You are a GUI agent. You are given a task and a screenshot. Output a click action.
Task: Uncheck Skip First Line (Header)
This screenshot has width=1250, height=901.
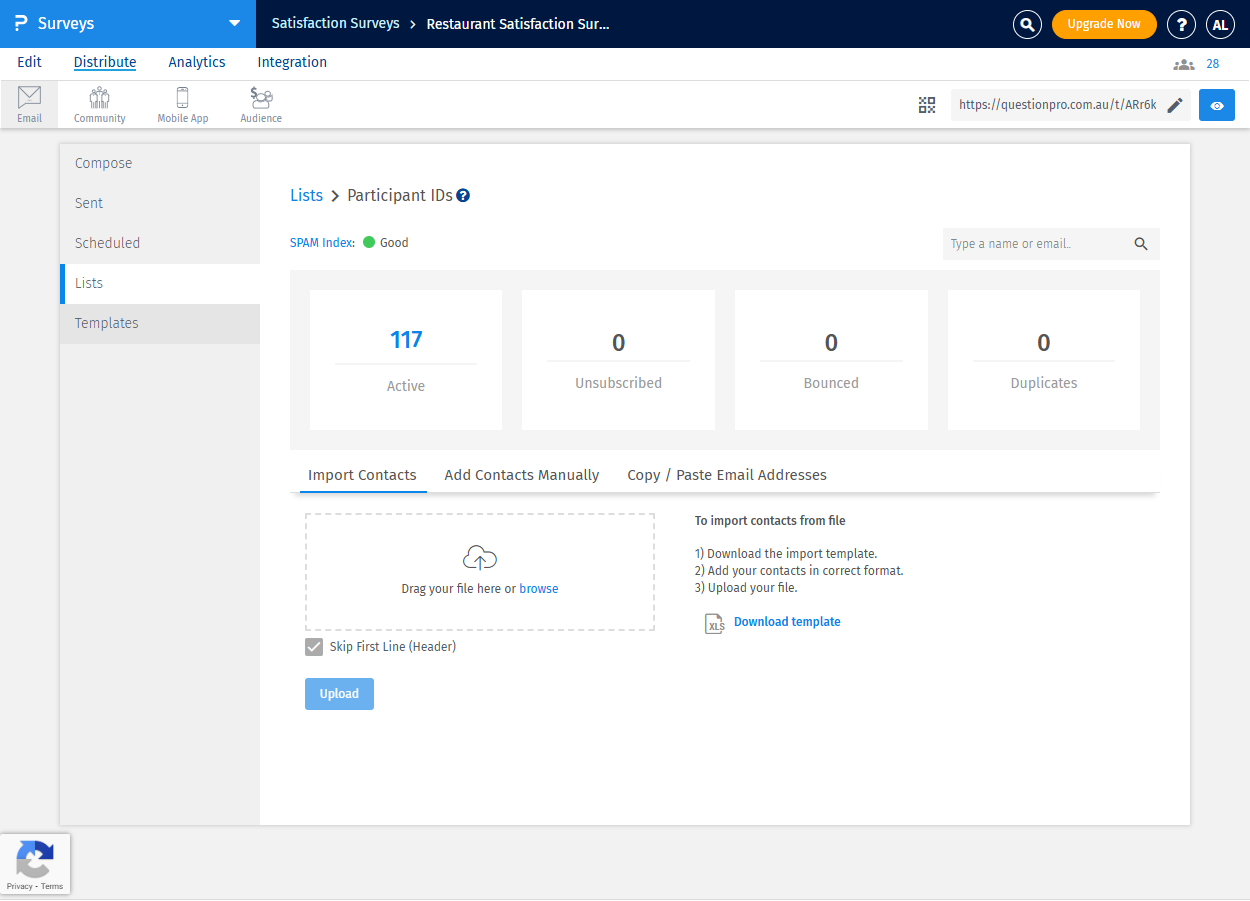point(314,647)
